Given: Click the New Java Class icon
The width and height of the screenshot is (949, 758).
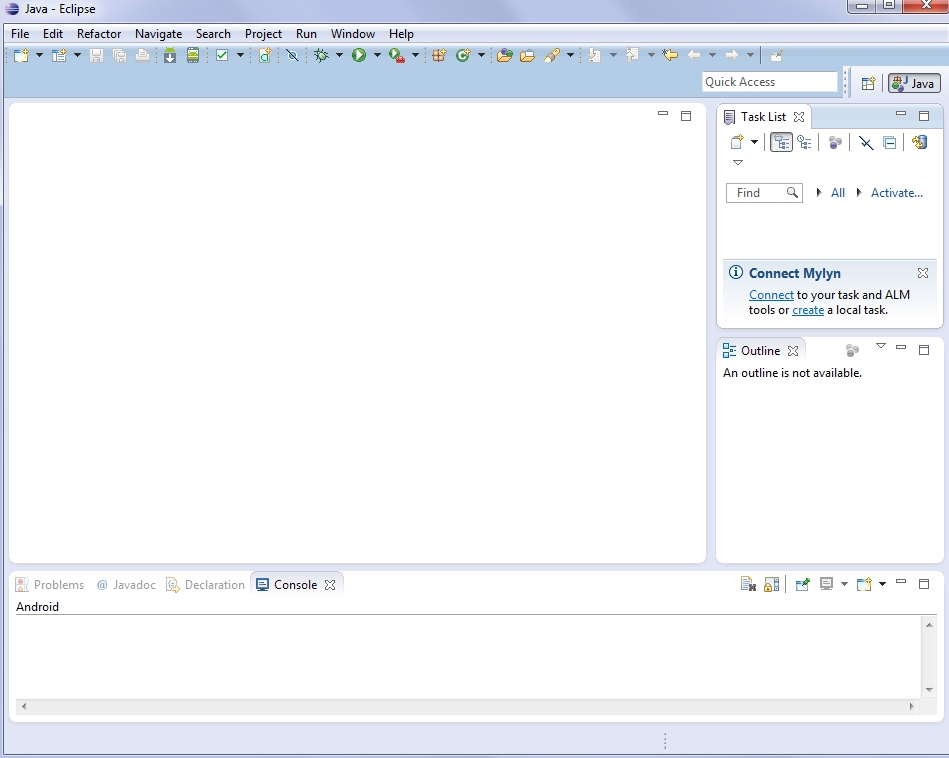Looking at the screenshot, I should (x=463, y=56).
